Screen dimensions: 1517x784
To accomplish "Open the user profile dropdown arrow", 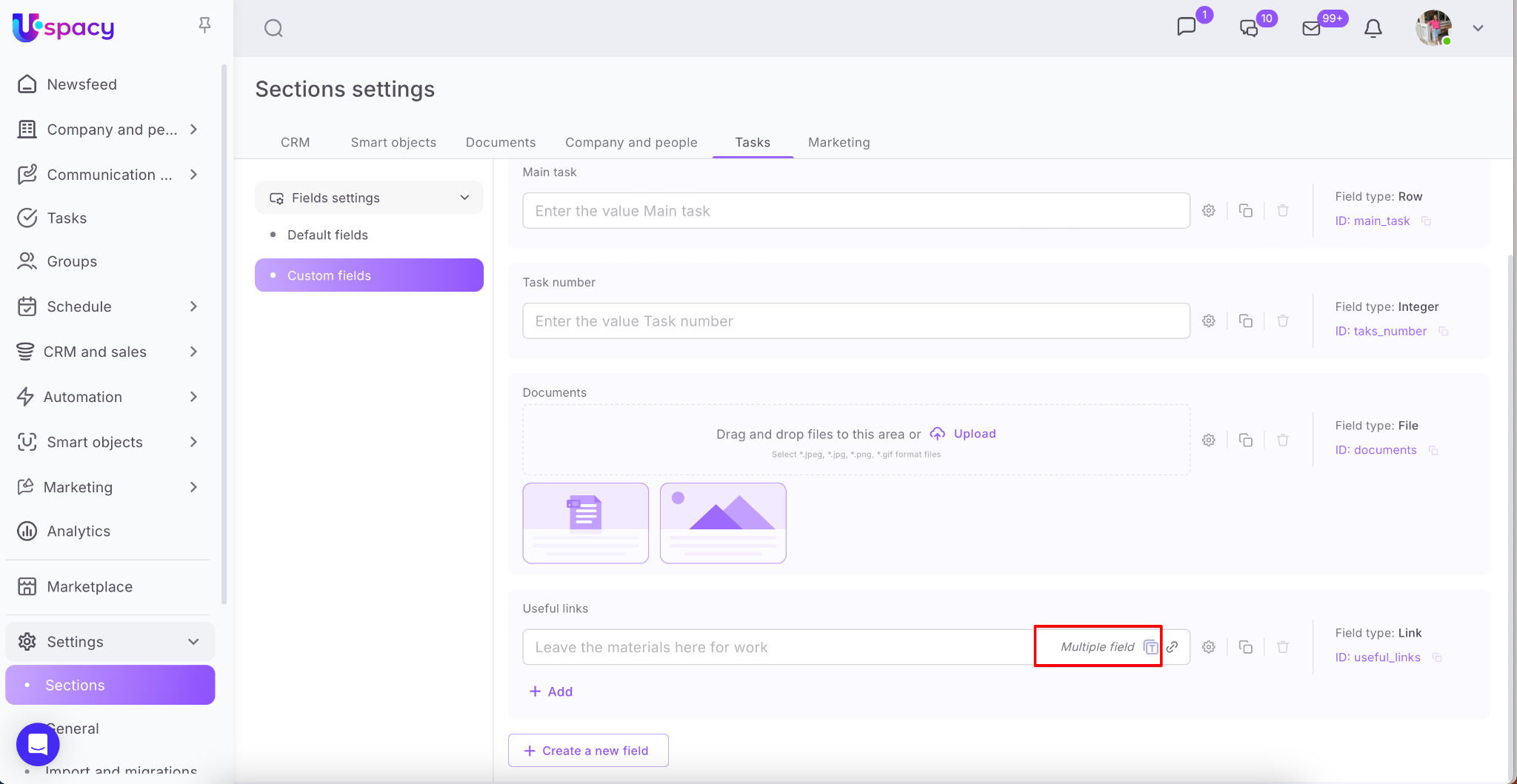I will pos(1478,28).
